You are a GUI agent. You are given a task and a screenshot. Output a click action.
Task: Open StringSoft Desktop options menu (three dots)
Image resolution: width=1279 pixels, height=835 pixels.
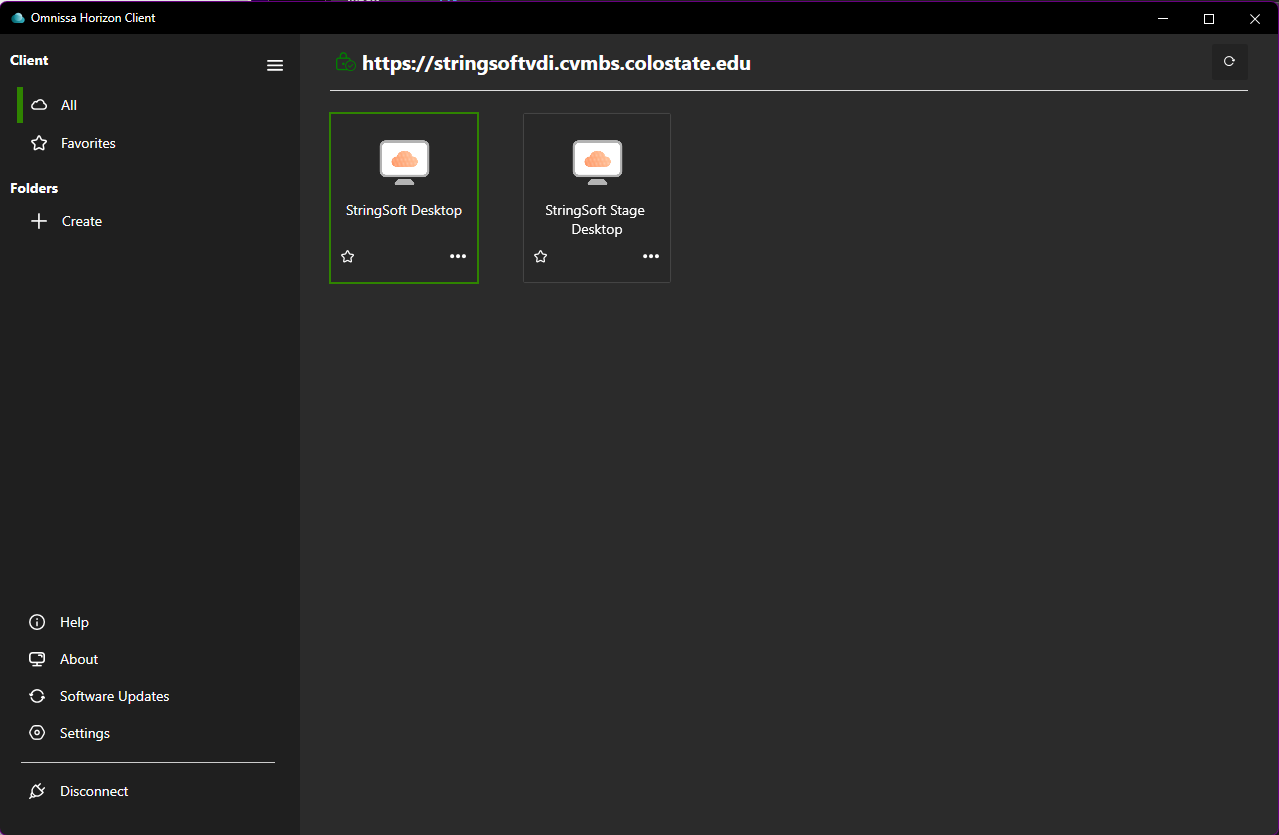coord(458,256)
